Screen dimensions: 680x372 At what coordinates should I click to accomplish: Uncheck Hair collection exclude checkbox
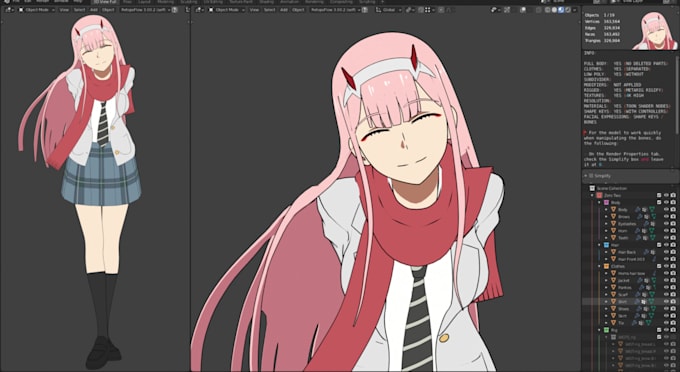(659, 245)
